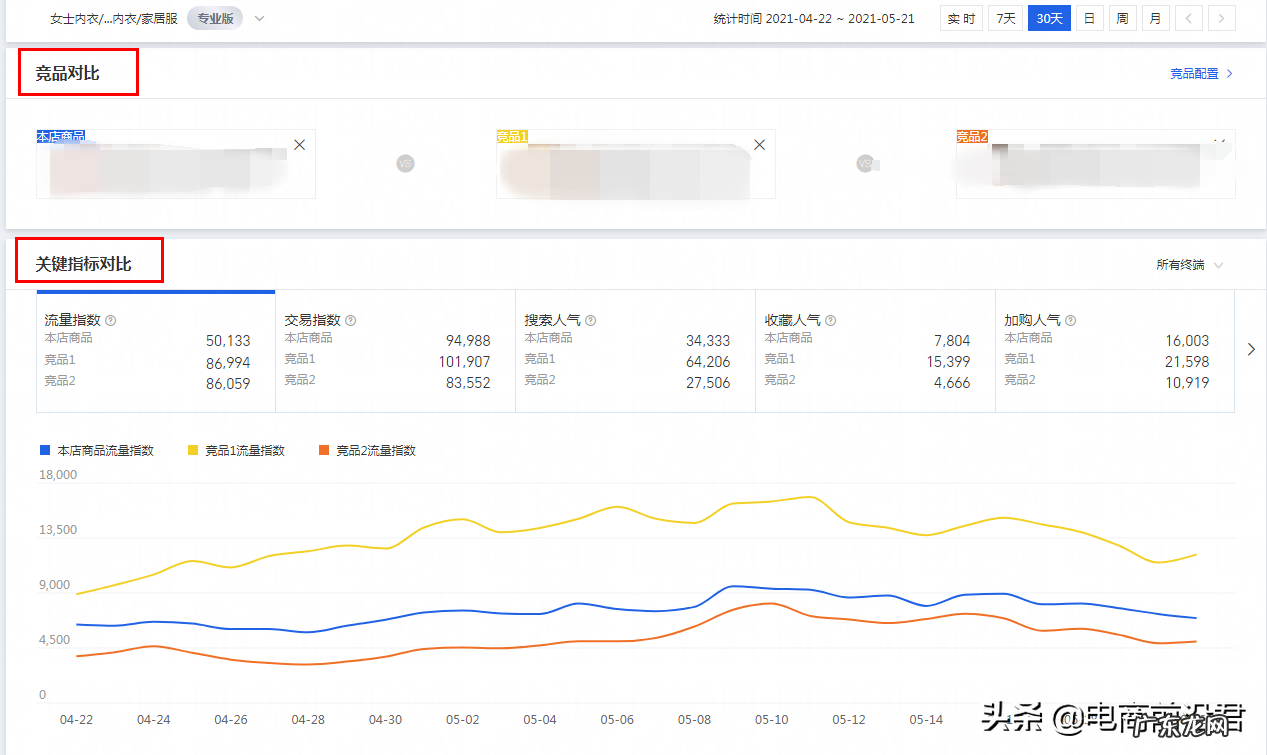The image size is (1267, 755).
Task: Click the 加购人气 question mark icon
Action: 1071,320
